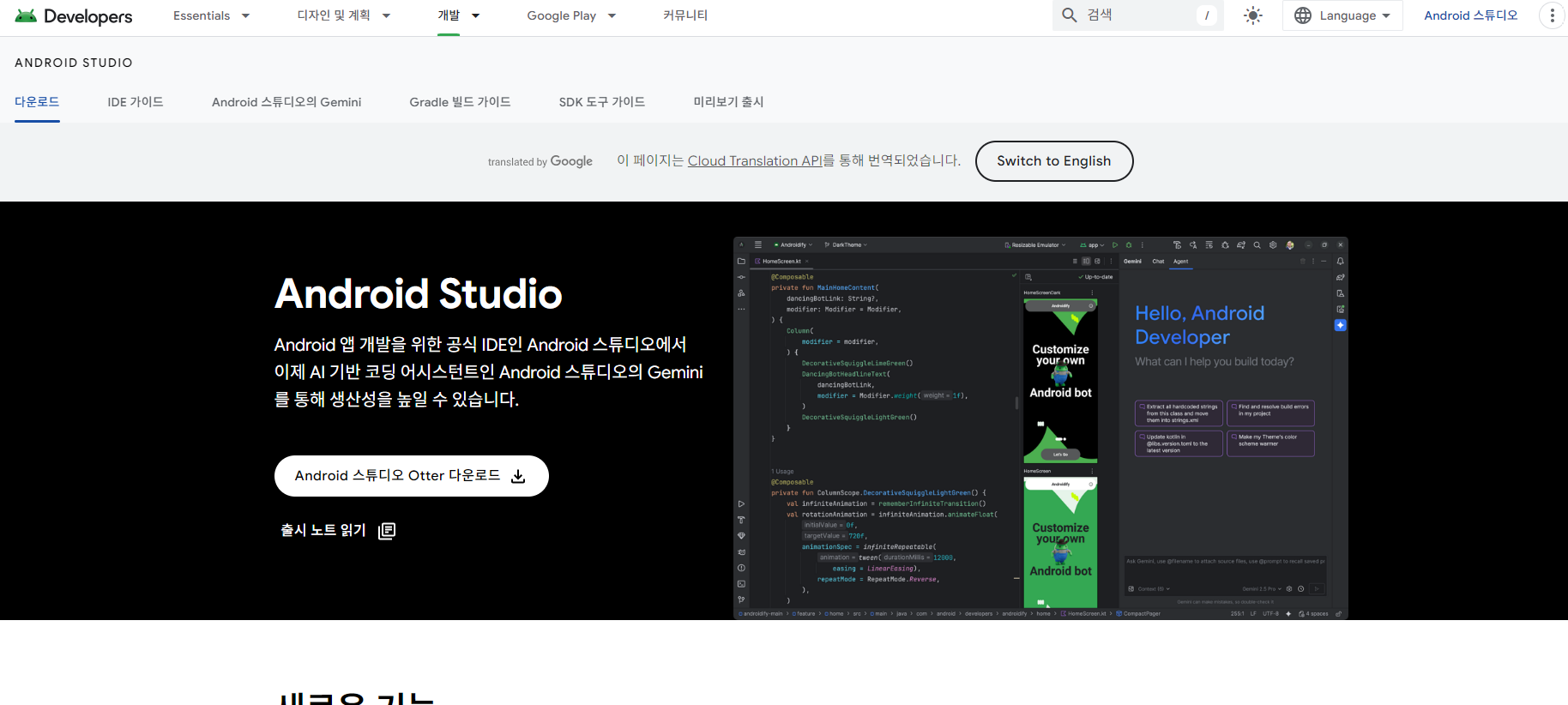Click the Android Developers logo
The height and width of the screenshot is (705, 1568).
74,16
